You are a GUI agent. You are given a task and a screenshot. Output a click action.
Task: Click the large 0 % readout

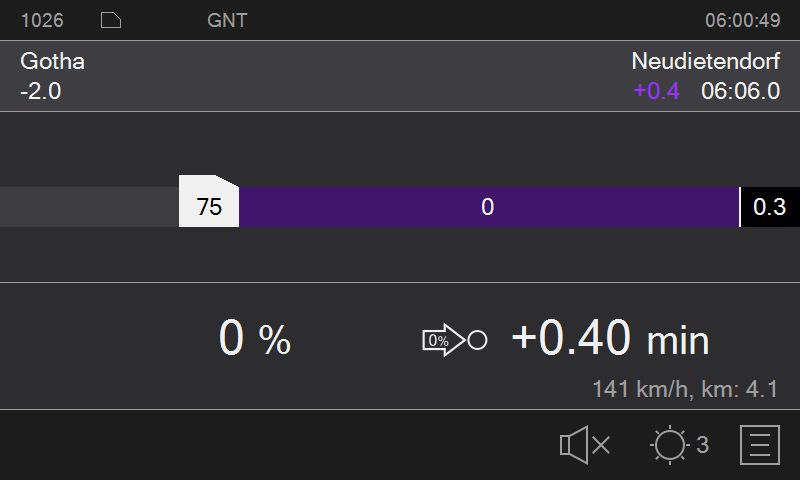click(255, 338)
